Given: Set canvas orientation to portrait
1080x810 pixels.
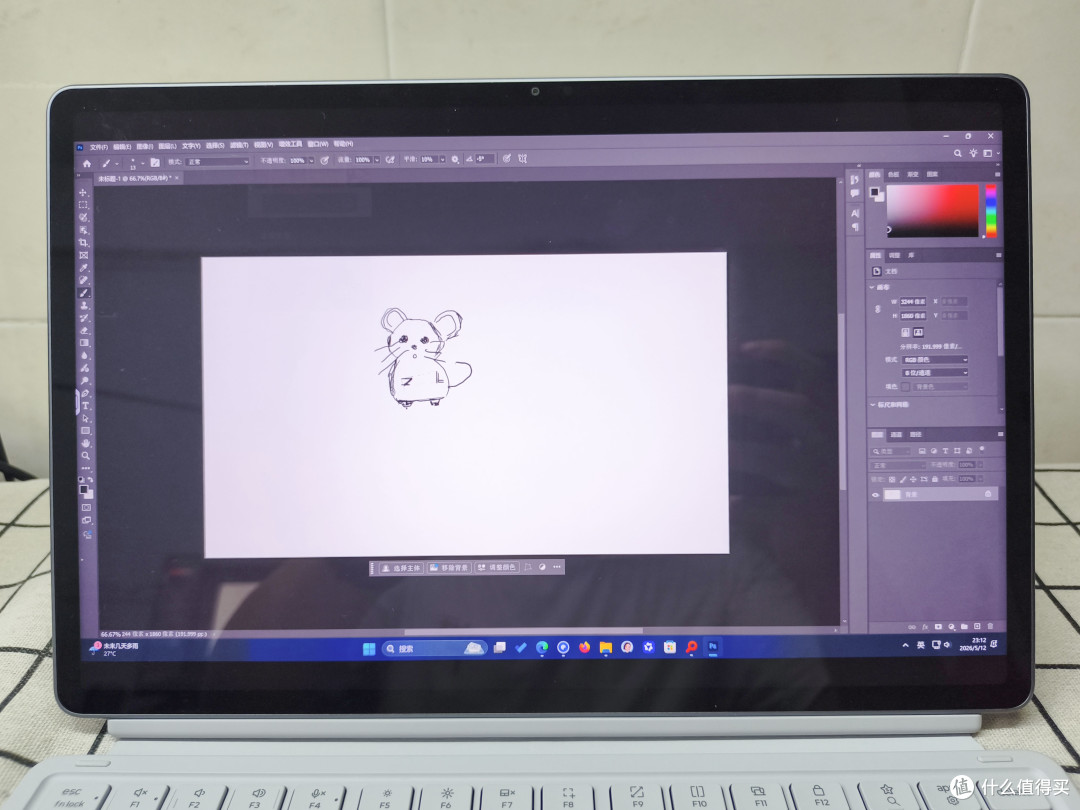Looking at the screenshot, I should click(905, 332).
